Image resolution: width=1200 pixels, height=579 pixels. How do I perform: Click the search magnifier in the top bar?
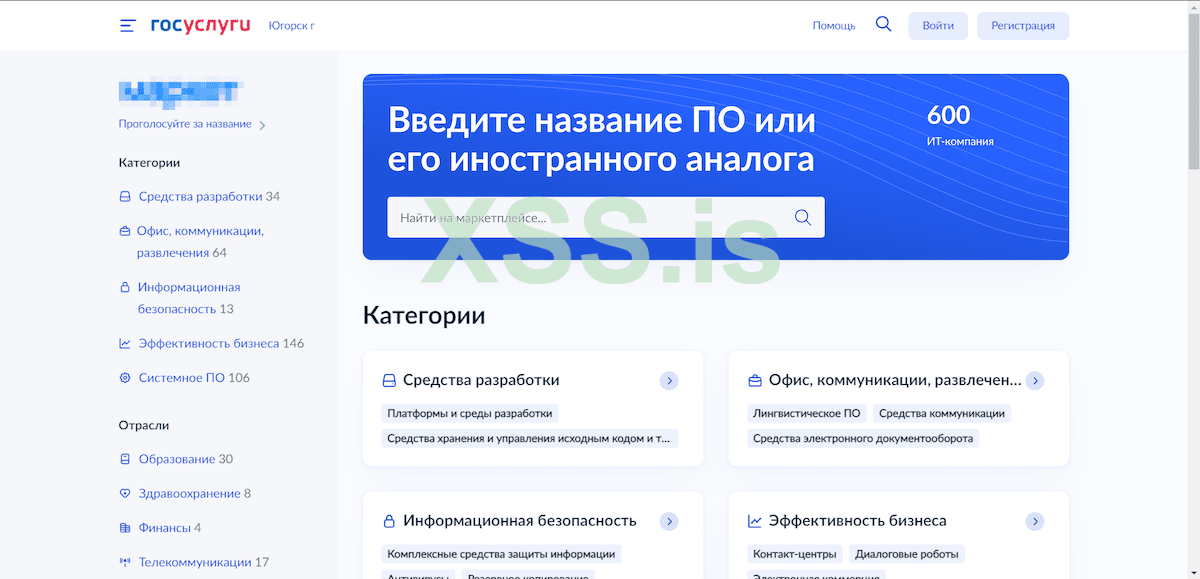883,24
